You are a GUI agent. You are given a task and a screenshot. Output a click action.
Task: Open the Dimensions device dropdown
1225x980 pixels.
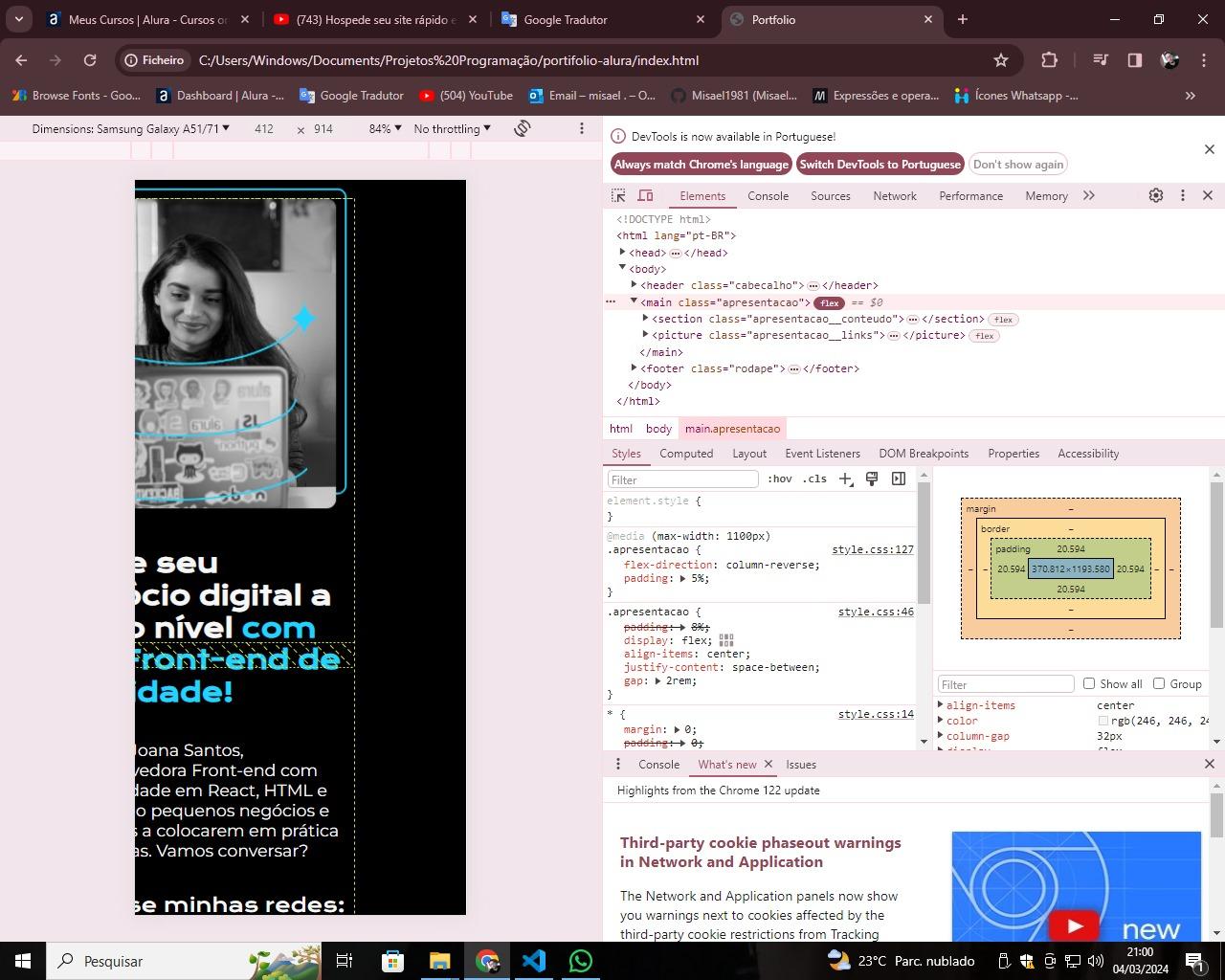(130, 128)
